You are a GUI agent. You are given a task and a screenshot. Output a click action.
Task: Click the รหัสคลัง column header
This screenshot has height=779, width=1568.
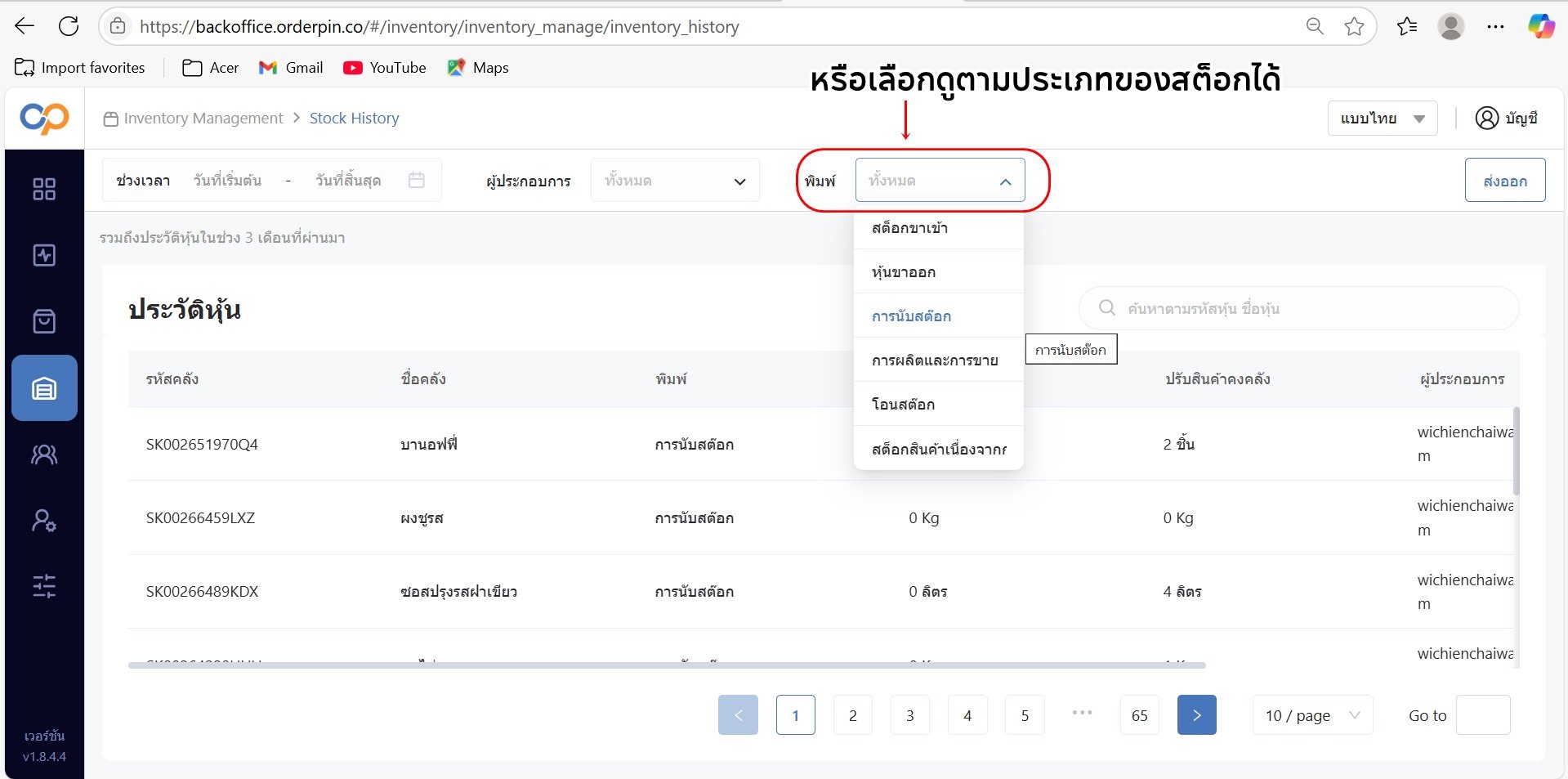click(x=172, y=378)
